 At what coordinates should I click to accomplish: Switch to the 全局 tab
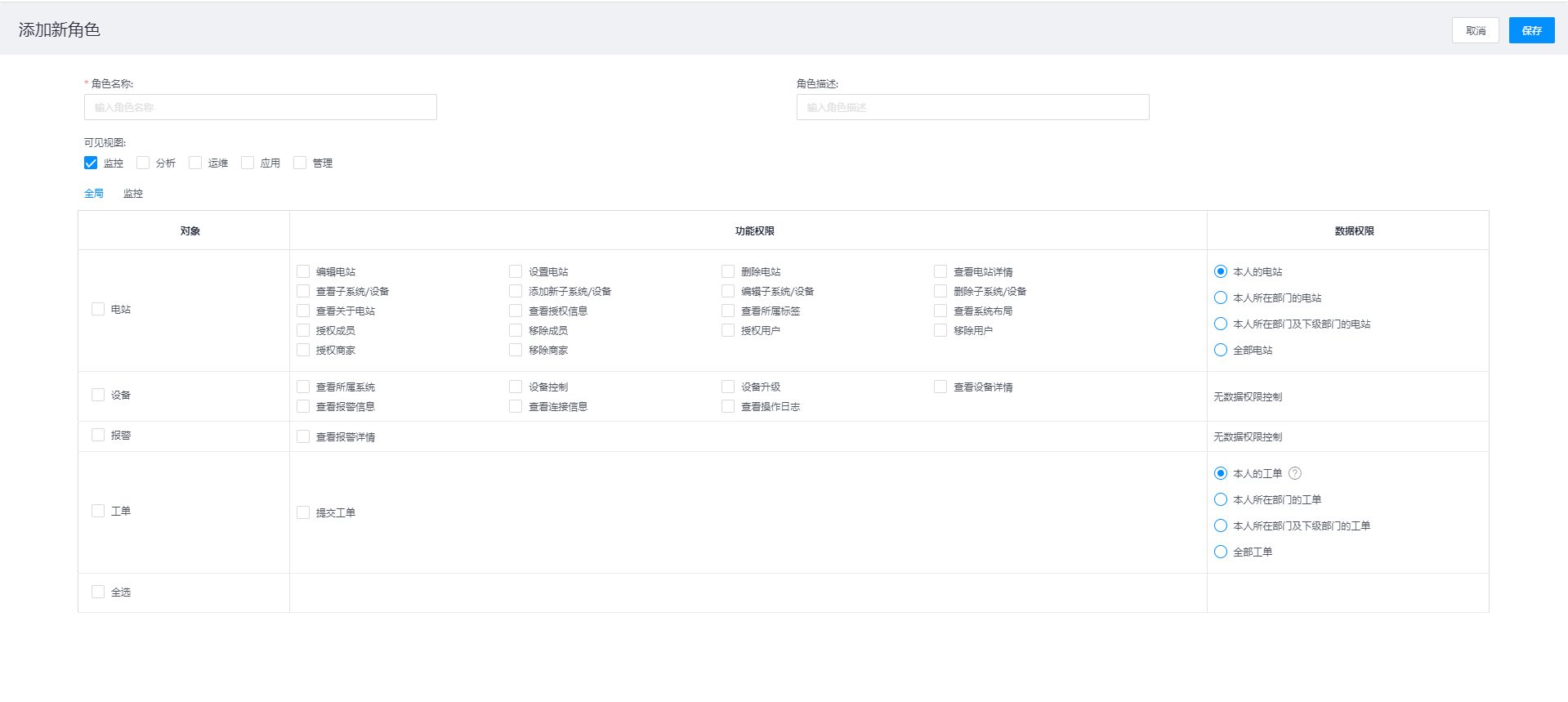pos(94,194)
